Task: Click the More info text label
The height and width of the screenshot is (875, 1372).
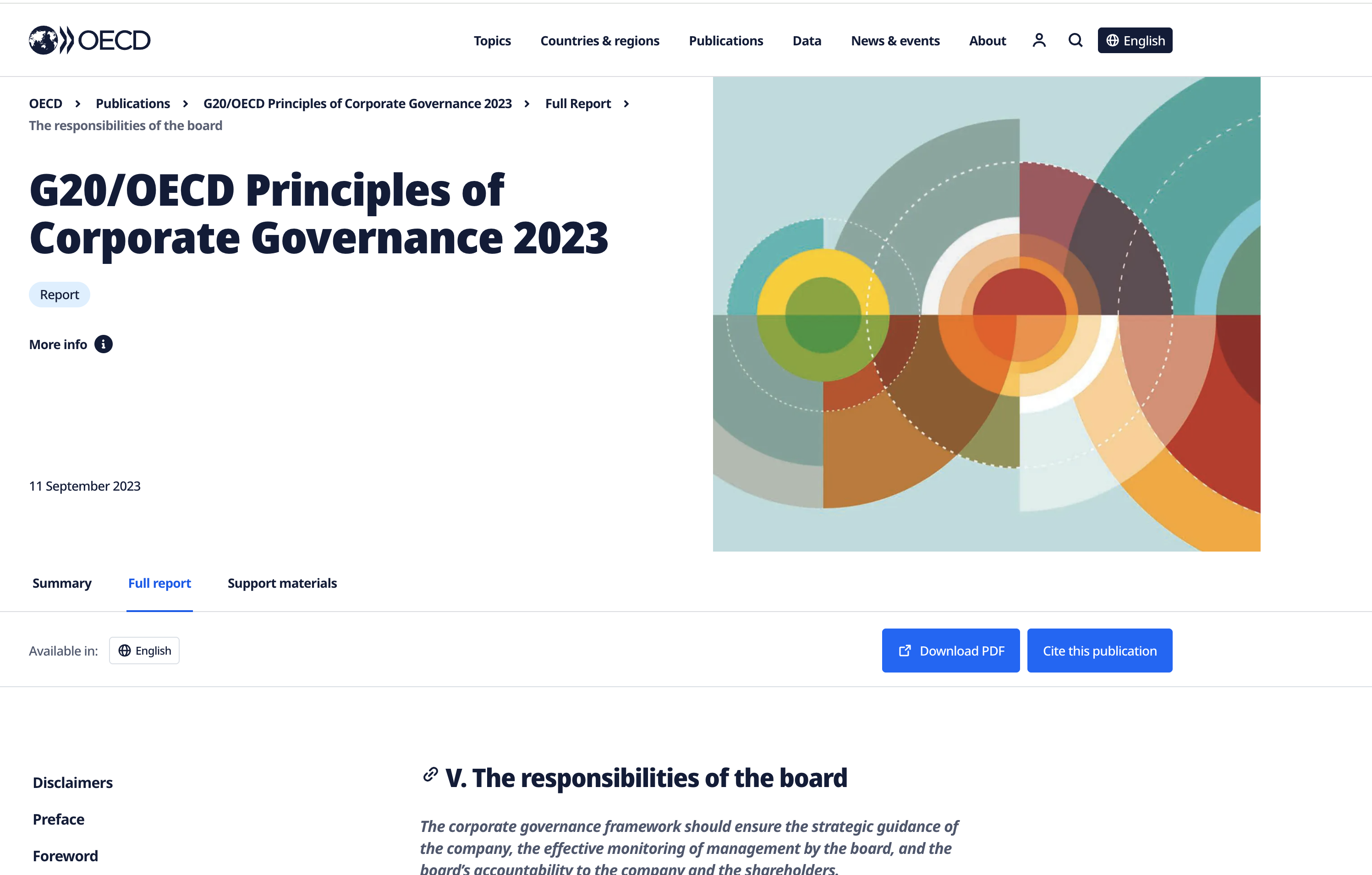Action: coord(58,344)
